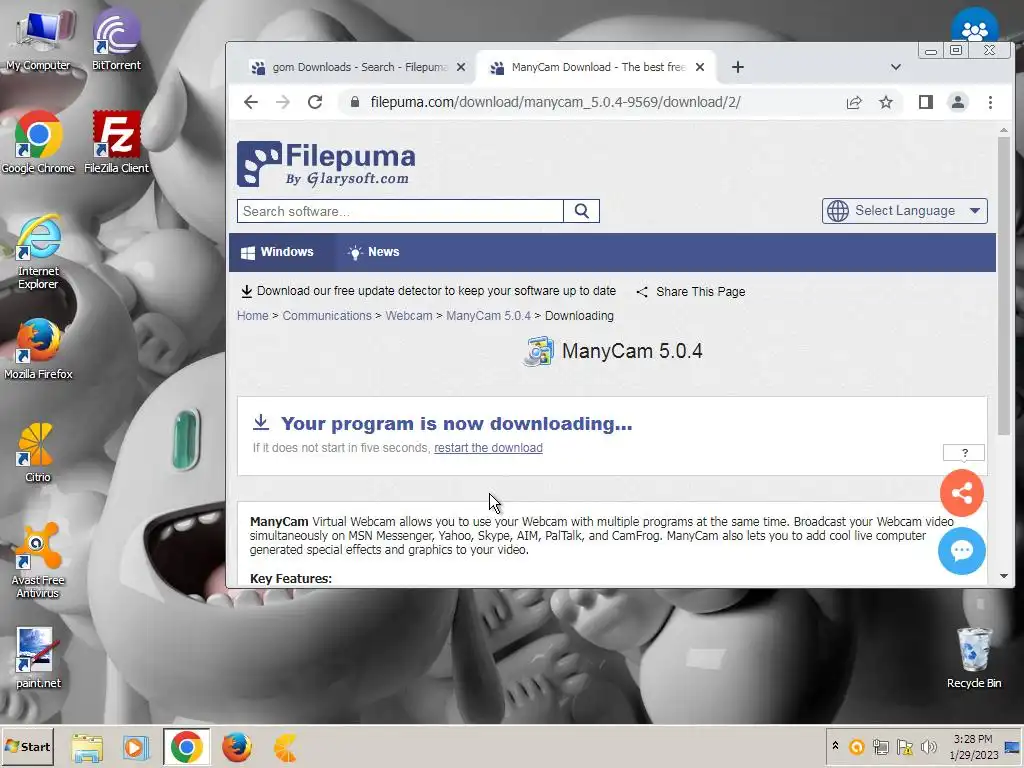Go back in Chrome browser
The width and height of the screenshot is (1024, 768).
[x=251, y=102]
